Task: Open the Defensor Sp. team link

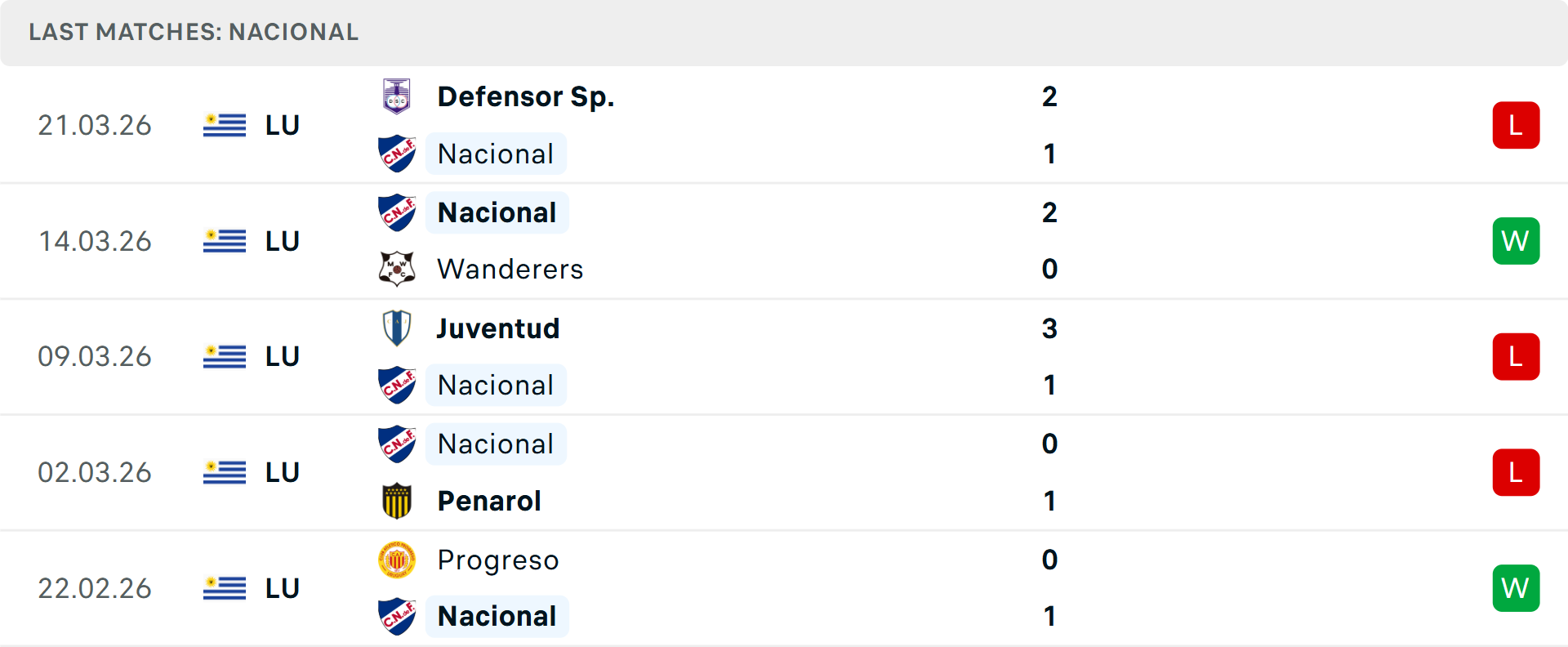Action: pos(526,96)
